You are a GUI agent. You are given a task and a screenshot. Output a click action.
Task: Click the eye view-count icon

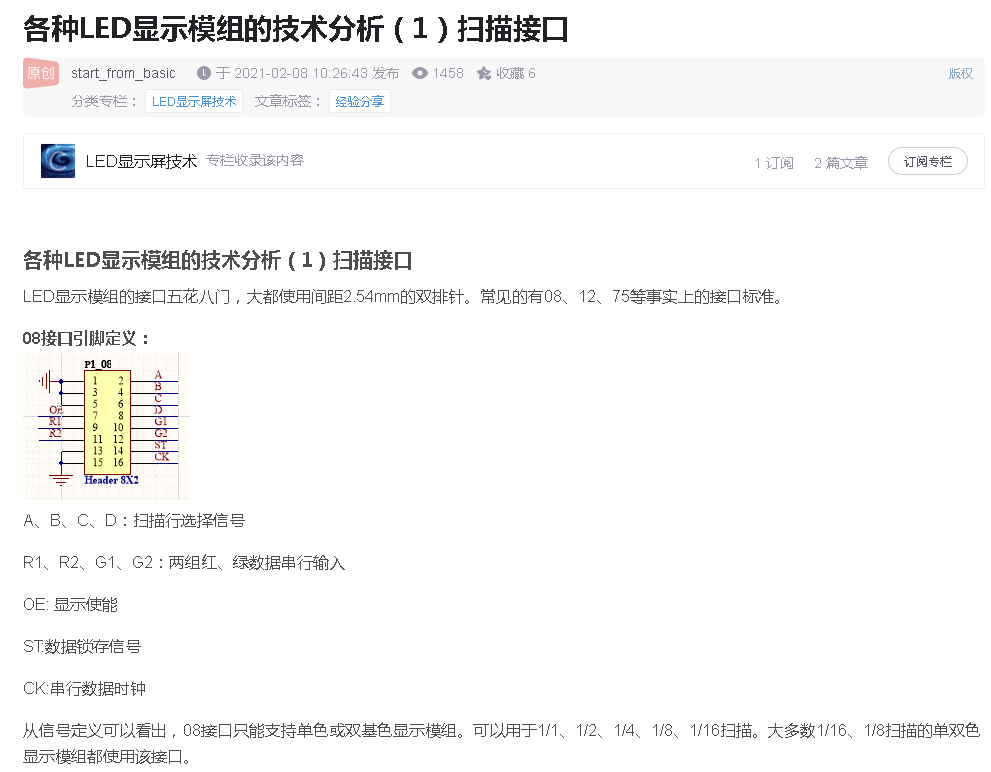tap(420, 73)
